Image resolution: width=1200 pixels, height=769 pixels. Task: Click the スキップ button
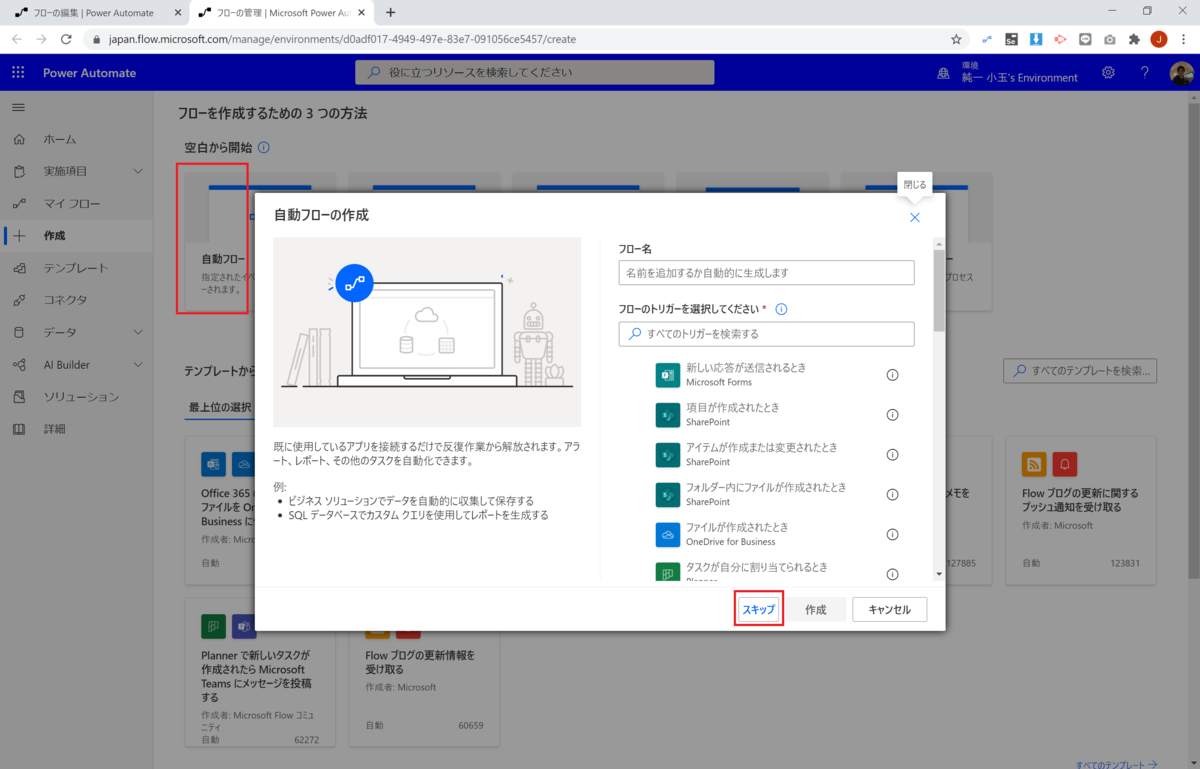pyautogui.click(x=758, y=608)
